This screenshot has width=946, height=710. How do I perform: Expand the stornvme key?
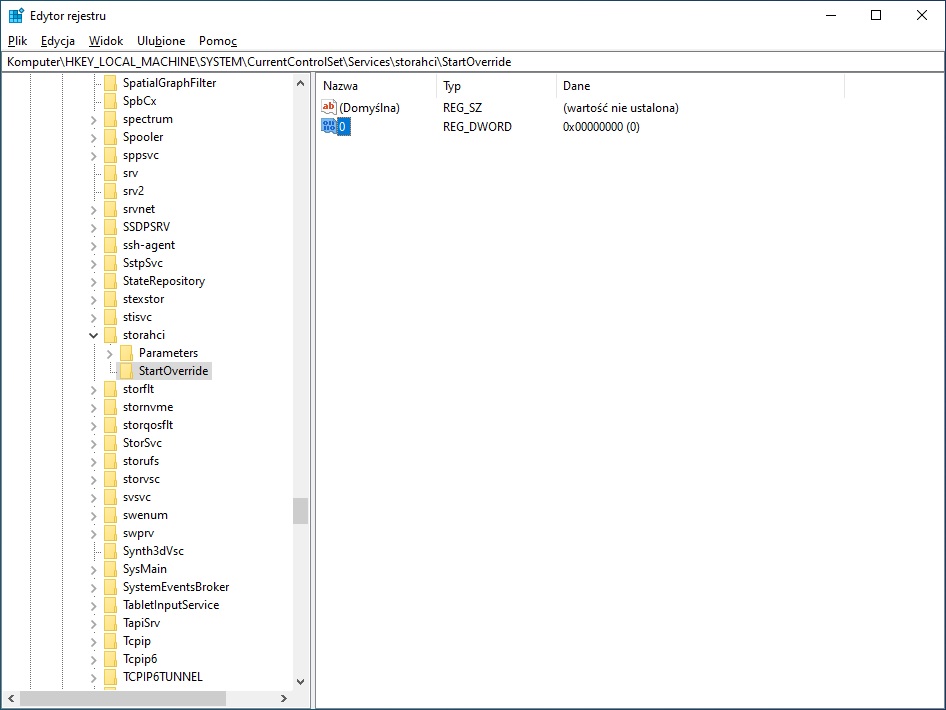tap(94, 407)
